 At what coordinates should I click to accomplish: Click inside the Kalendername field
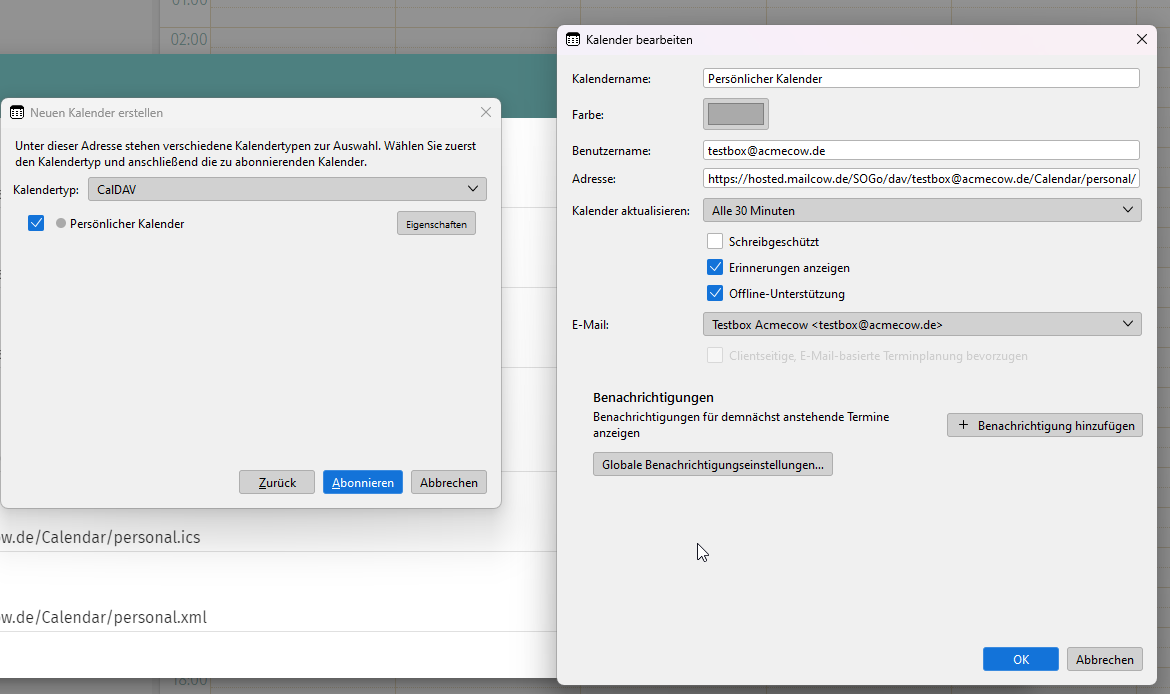point(920,77)
